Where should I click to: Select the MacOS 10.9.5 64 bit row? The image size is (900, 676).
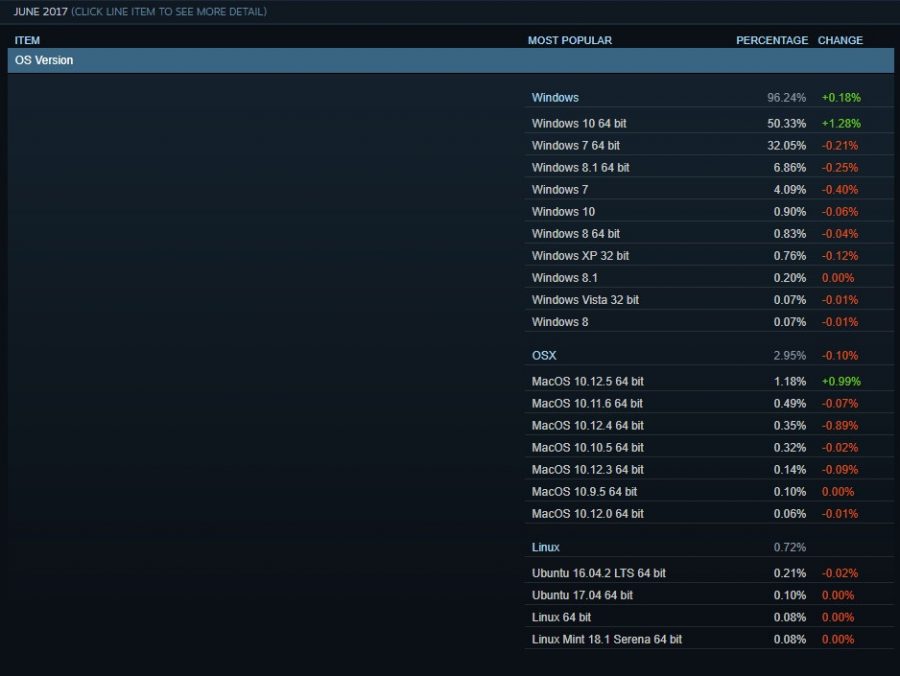[709, 491]
